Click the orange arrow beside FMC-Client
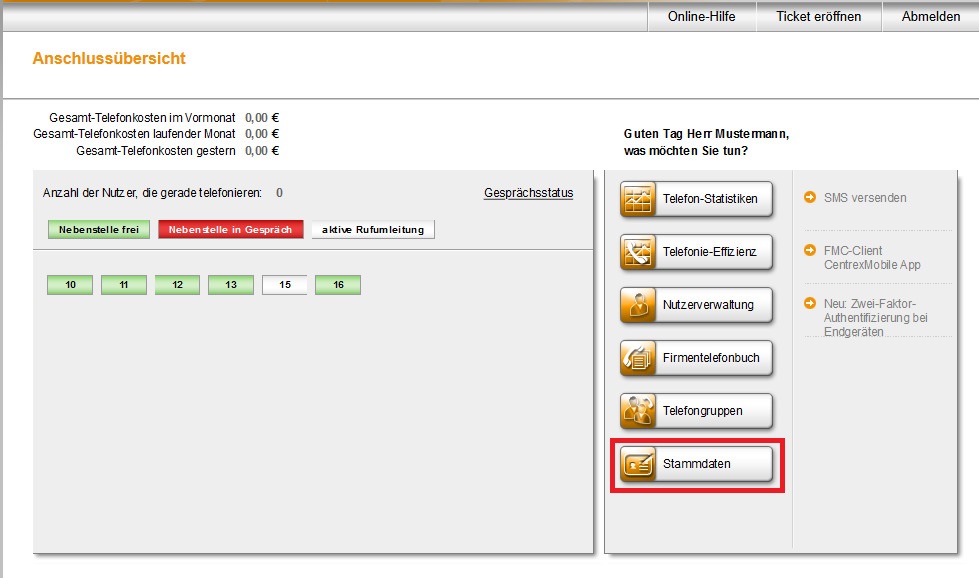This screenshot has height=578, width=979. pyautogui.click(x=810, y=251)
